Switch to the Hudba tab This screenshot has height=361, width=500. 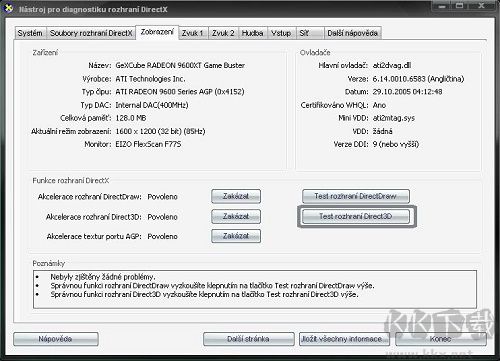click(x=252, y=33)
